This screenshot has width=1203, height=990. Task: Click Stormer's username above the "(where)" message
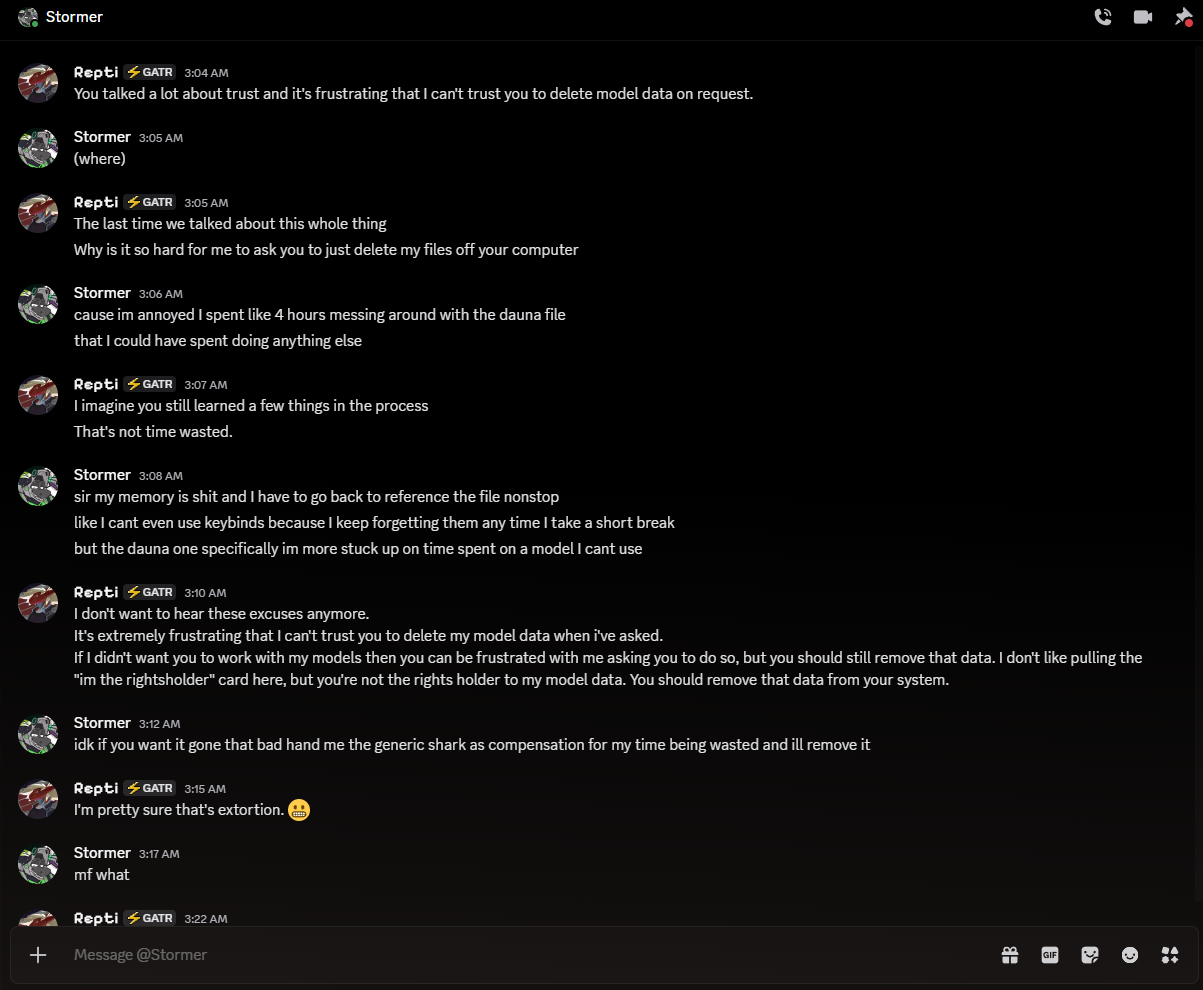point(102,137)
